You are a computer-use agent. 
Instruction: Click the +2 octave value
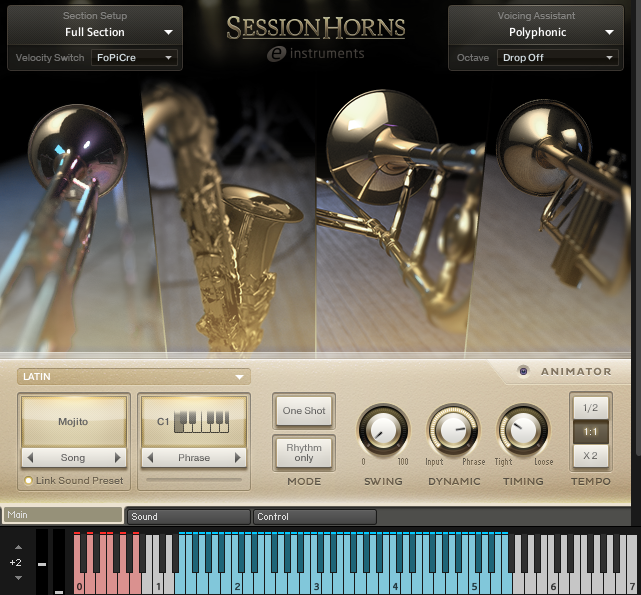coord(16,563)
